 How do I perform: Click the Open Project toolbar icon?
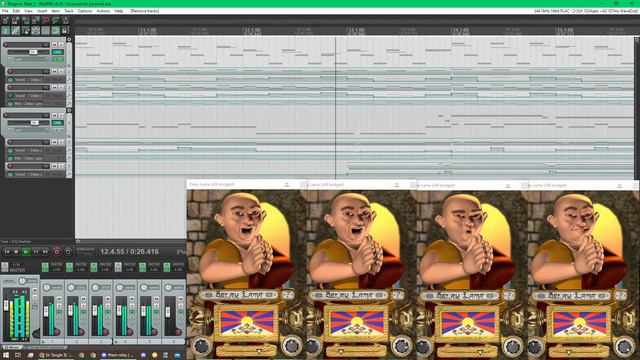pos(16,20)
